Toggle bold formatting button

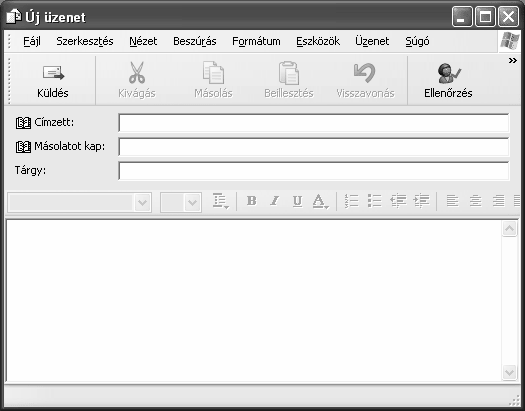[x=251, y=201]
